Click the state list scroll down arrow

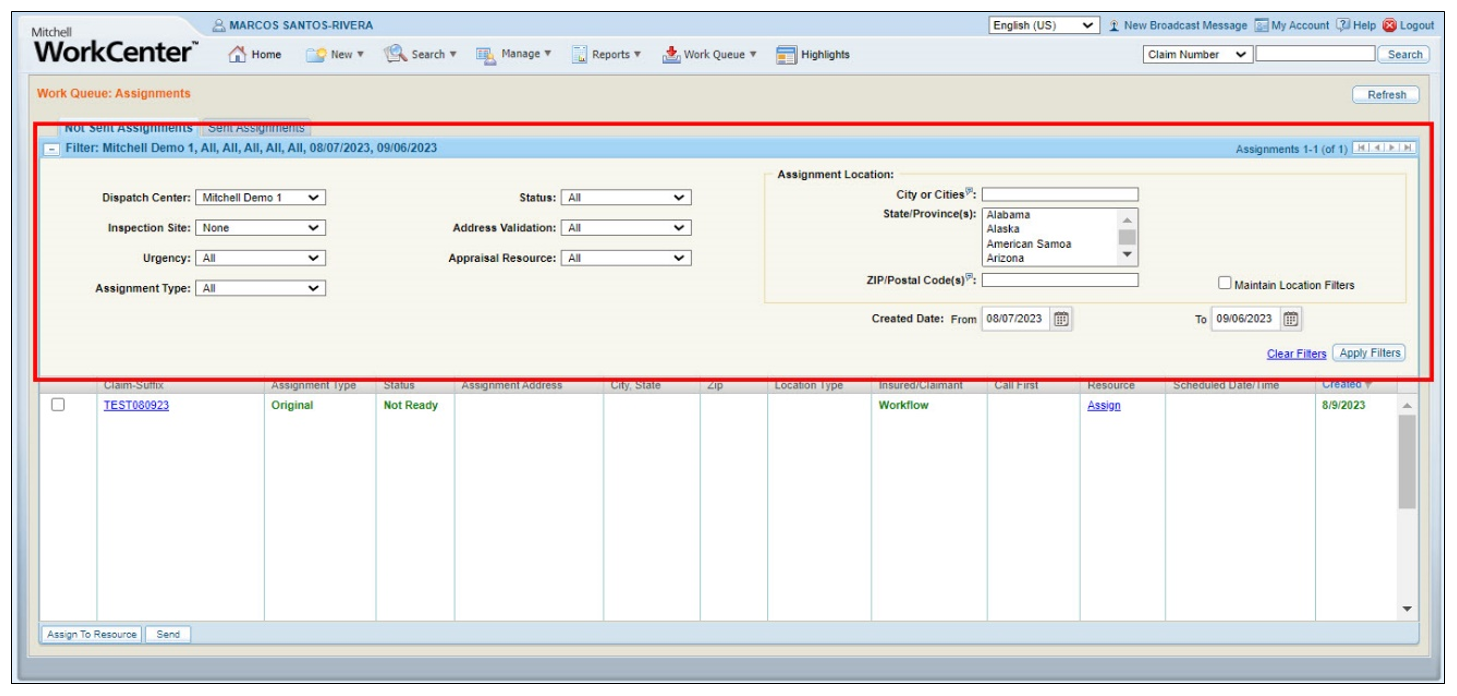pyautogui.click(x=1127, y=254)
